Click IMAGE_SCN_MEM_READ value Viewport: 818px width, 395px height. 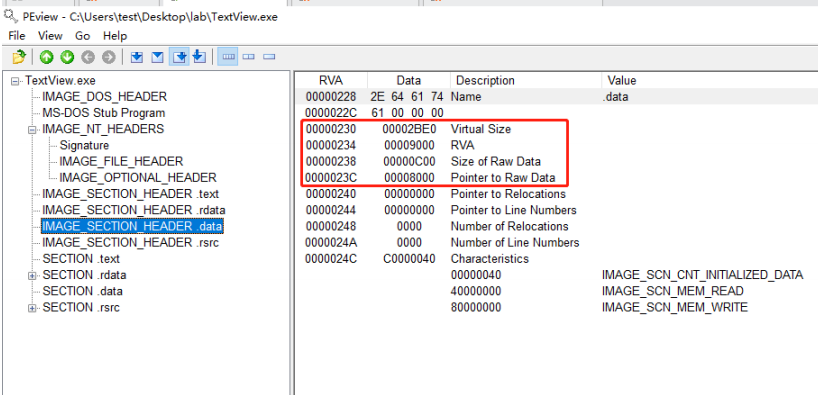pos(672,291)
